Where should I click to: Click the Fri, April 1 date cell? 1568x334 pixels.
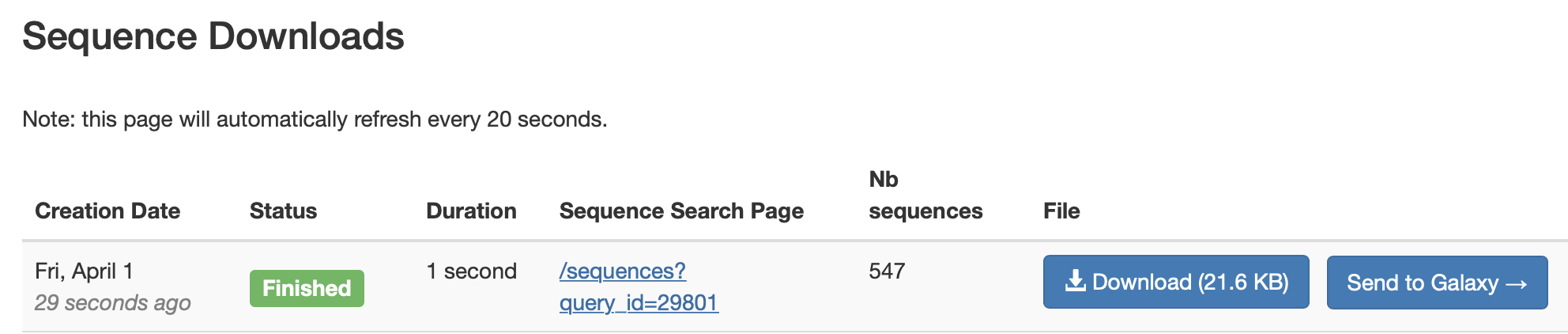click(x=84, y=271)
